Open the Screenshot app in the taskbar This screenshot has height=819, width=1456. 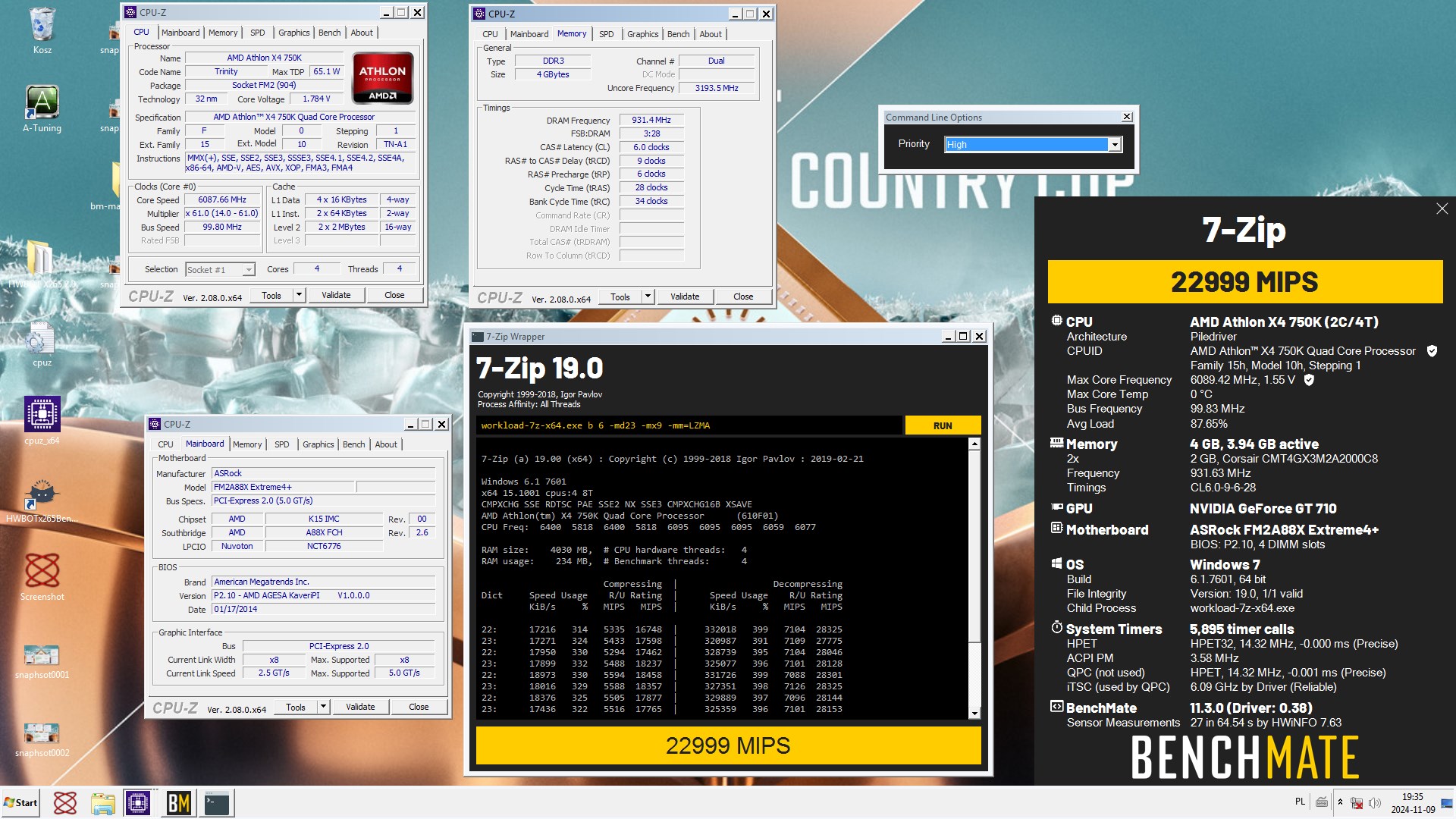(65, 803)
